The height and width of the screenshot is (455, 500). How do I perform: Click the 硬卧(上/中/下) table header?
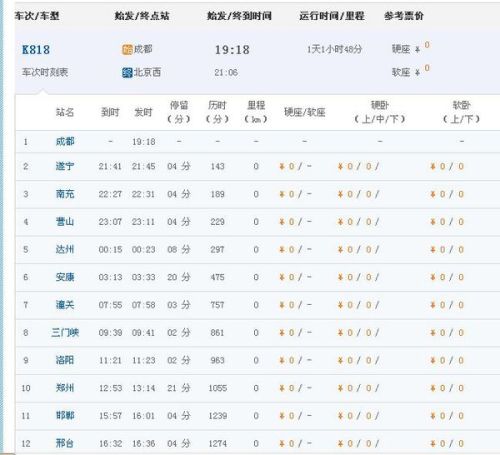(x=380, y=112)
